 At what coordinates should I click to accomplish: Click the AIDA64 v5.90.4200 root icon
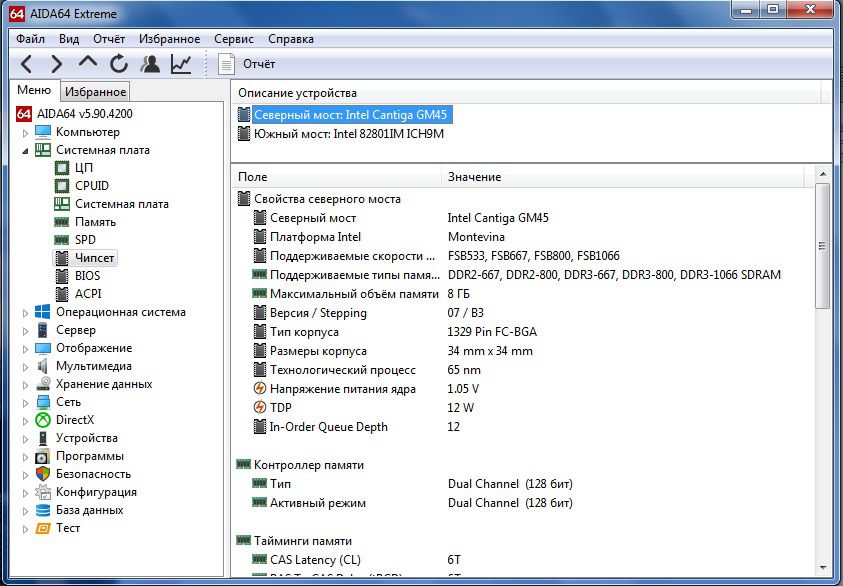tap(24, 114)
